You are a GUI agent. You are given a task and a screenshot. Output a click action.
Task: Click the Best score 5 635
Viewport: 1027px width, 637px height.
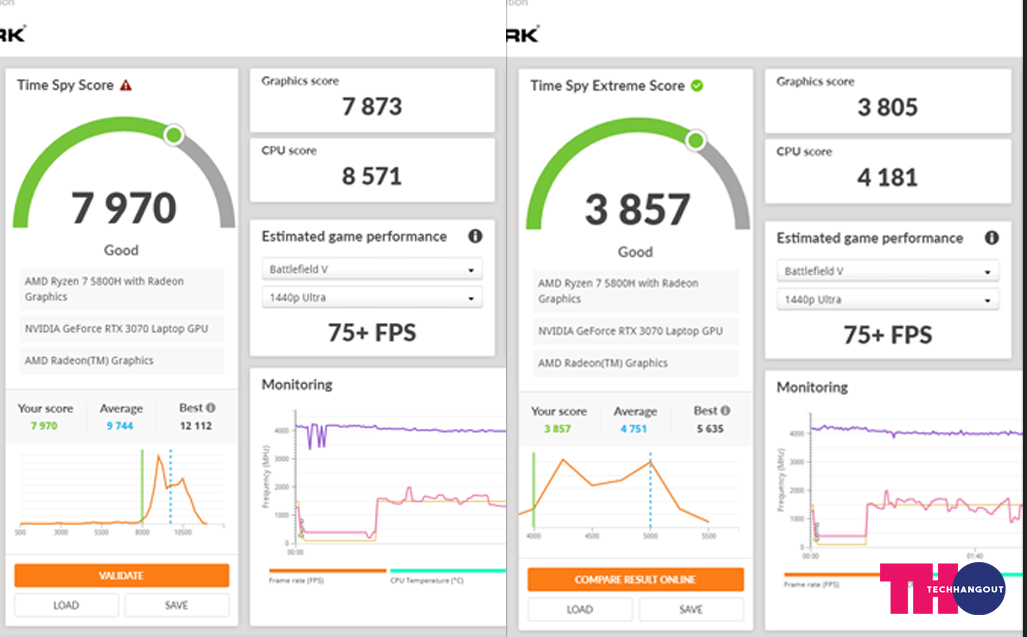710,429
